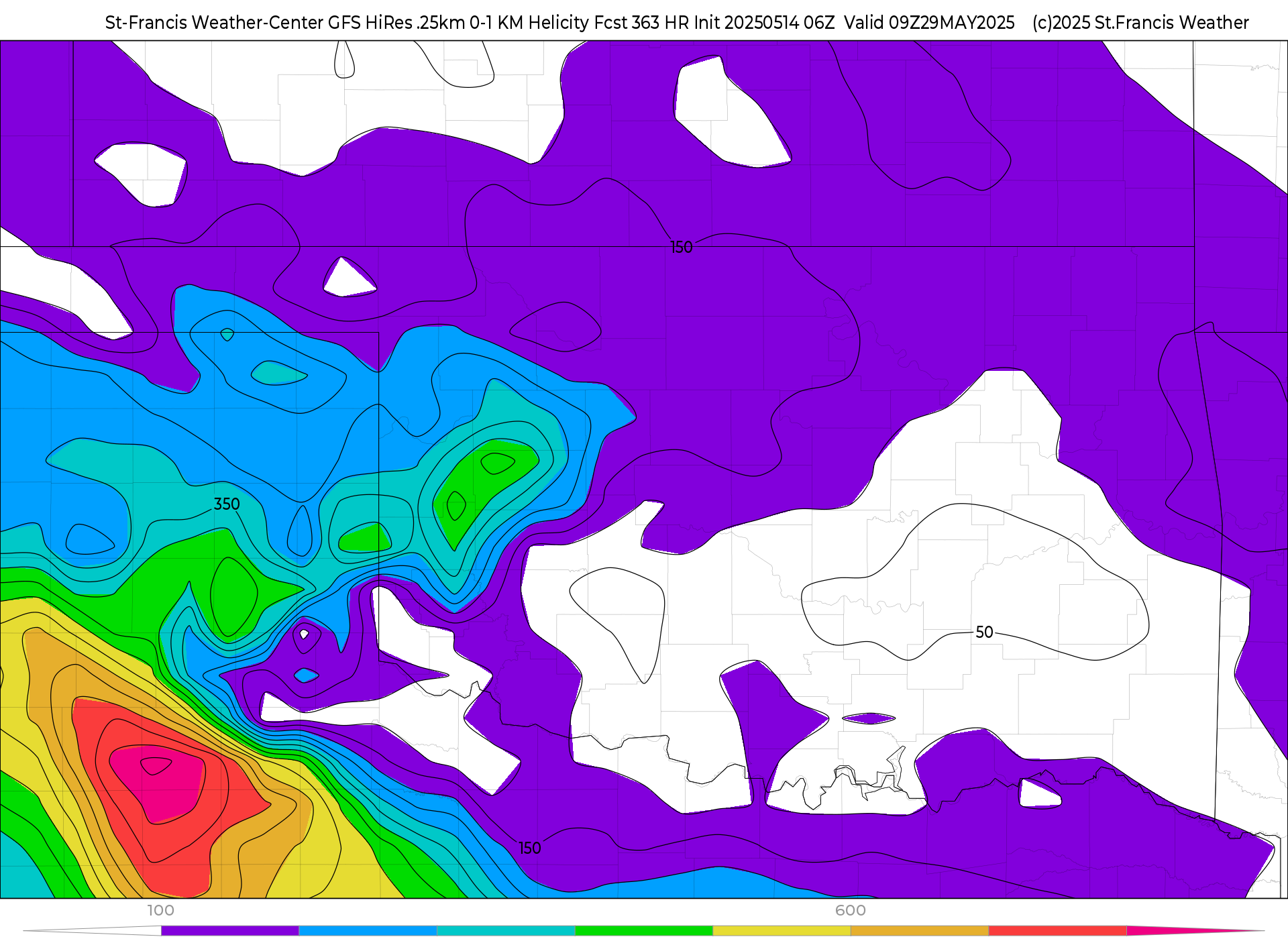Click the blue segment of the color bar
This screenshot has height=939, width=1288.
tap(368, 931)
